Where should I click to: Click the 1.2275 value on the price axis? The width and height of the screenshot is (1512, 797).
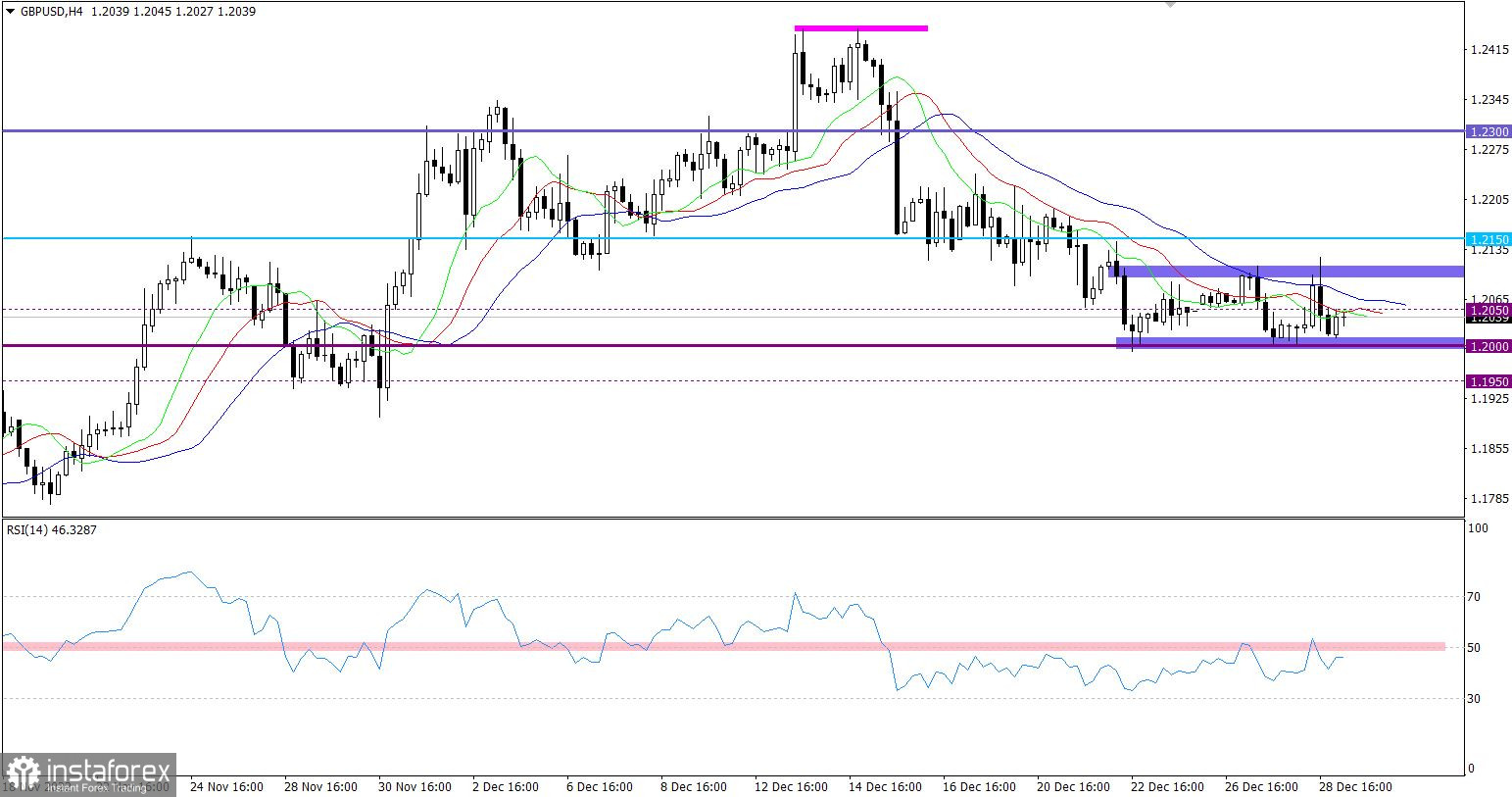click(x=1488, y=149)
